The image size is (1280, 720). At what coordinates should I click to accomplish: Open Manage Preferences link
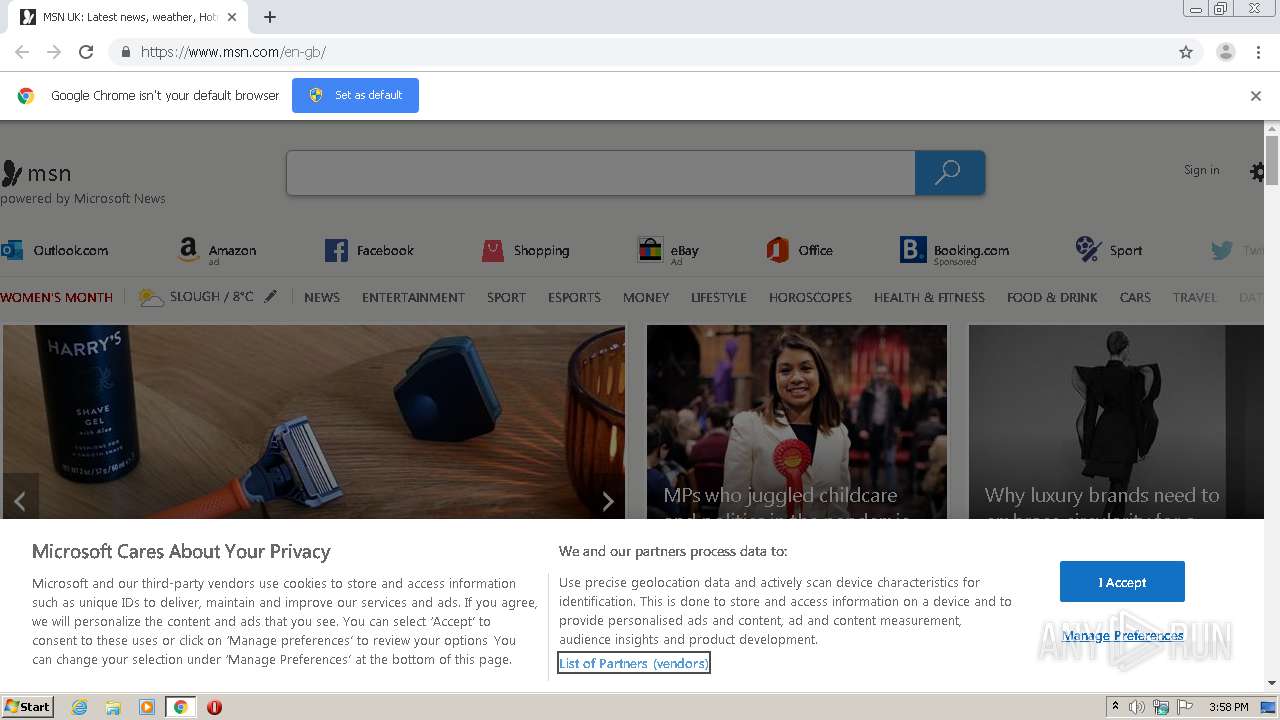click(x=1123, y=636)
